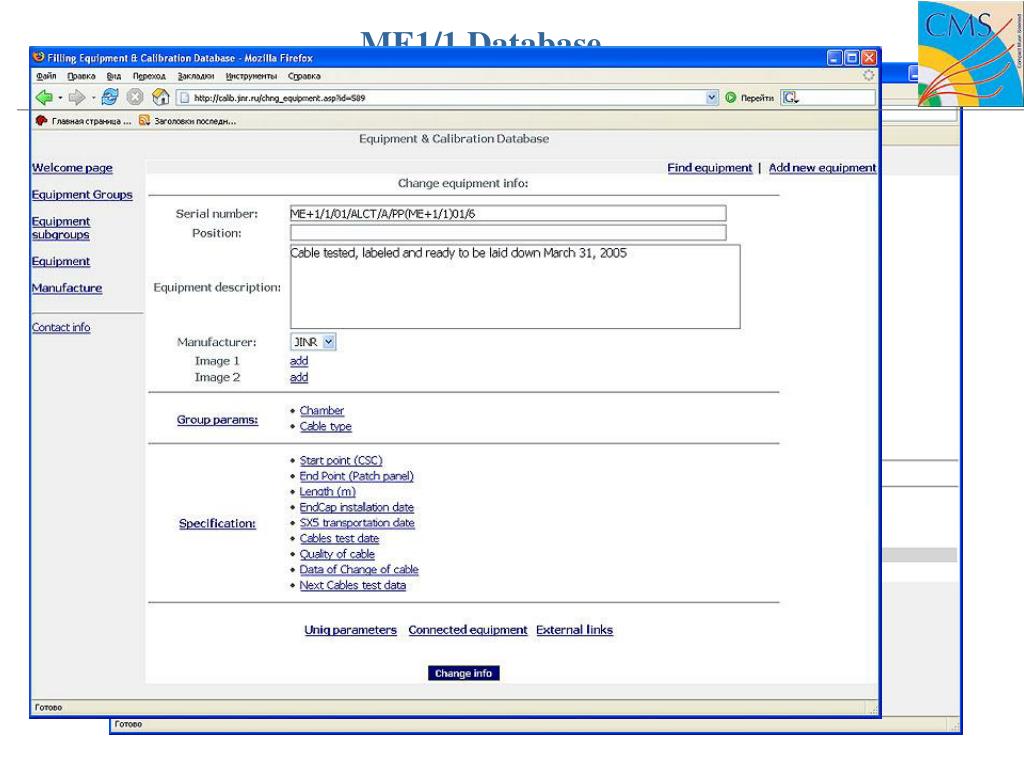
Task: Click add link for Image 2
Action: (x=298, y=377)
